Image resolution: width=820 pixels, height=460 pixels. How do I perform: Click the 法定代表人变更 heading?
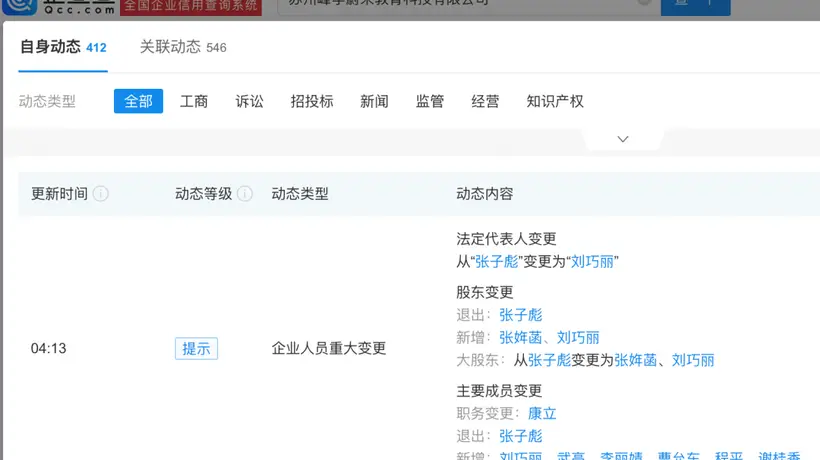506,239
